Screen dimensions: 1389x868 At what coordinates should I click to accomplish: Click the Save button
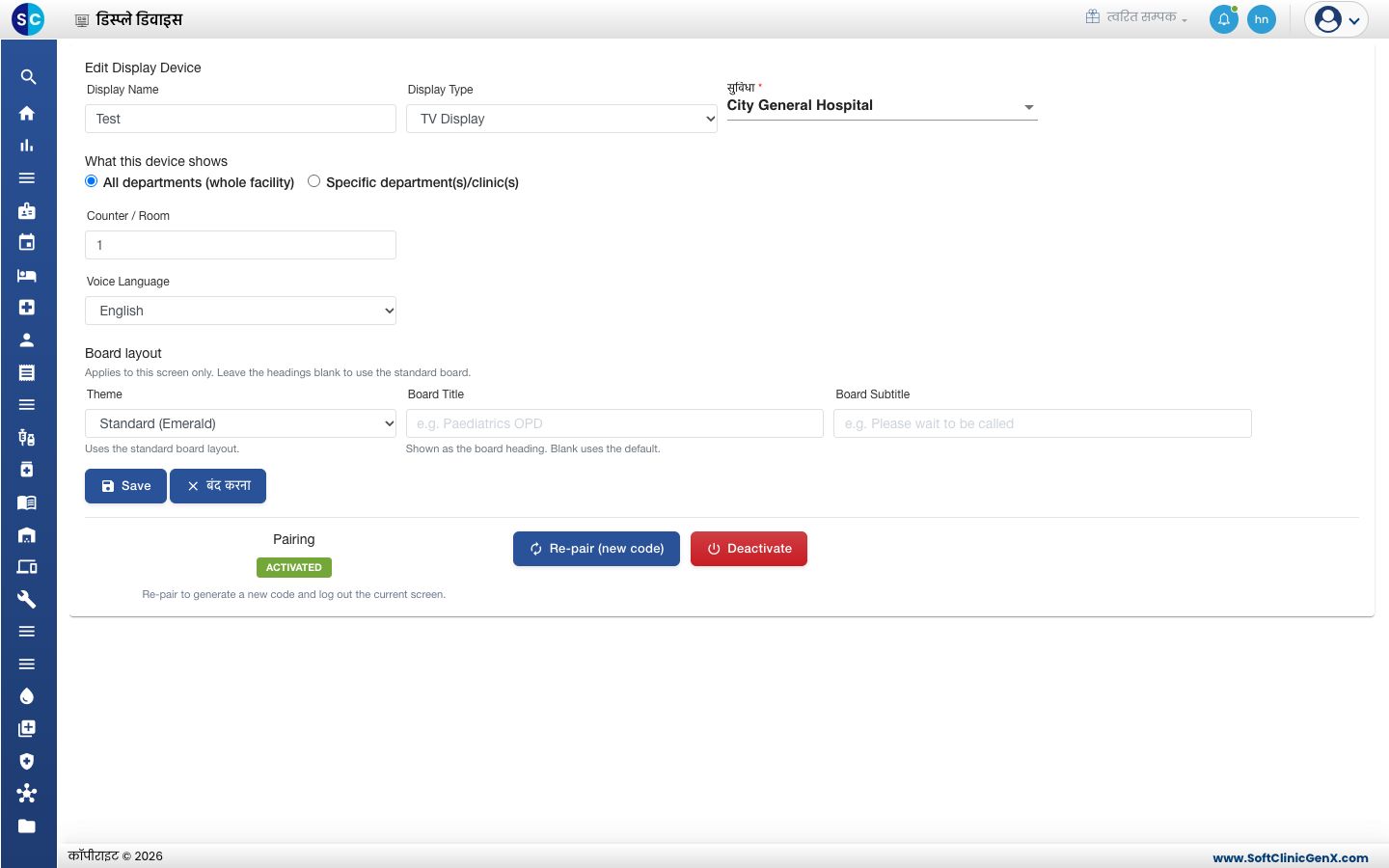click(125, 486)
